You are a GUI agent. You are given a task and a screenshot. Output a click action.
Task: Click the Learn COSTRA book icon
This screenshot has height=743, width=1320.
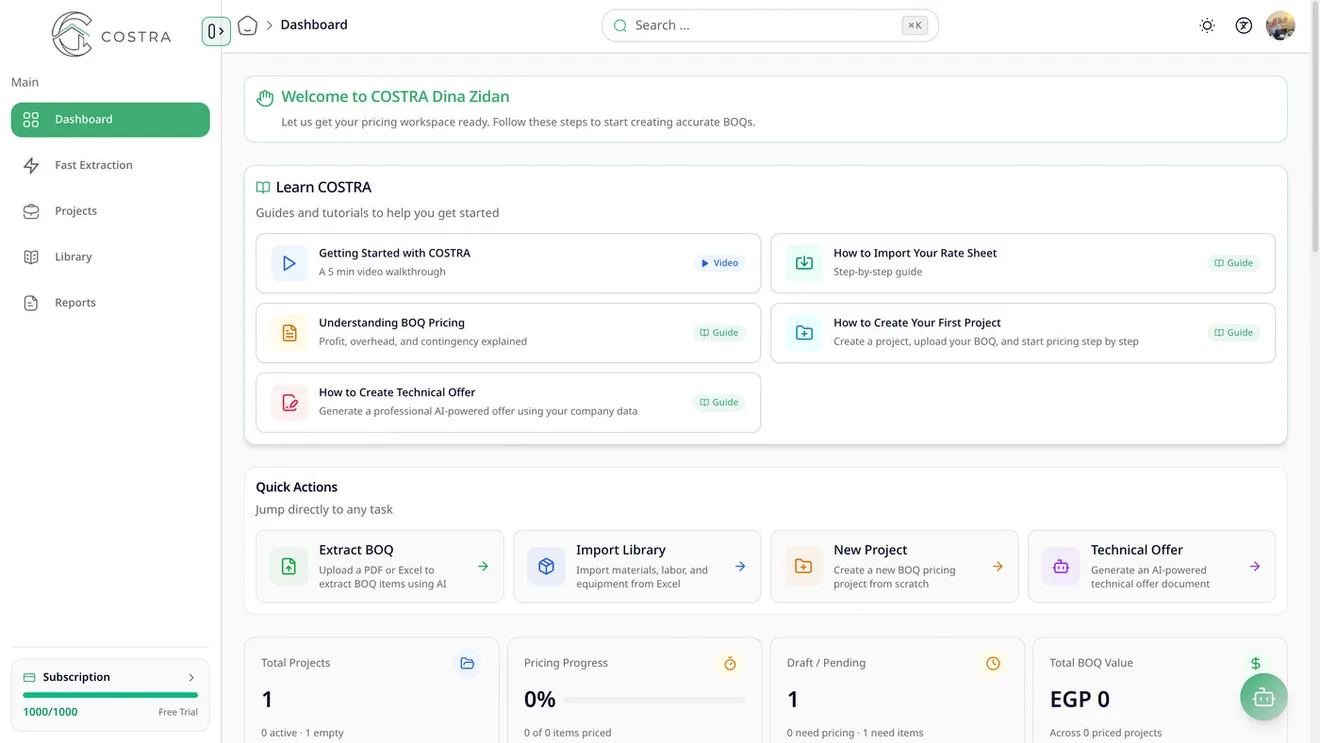tap(263, 188)
